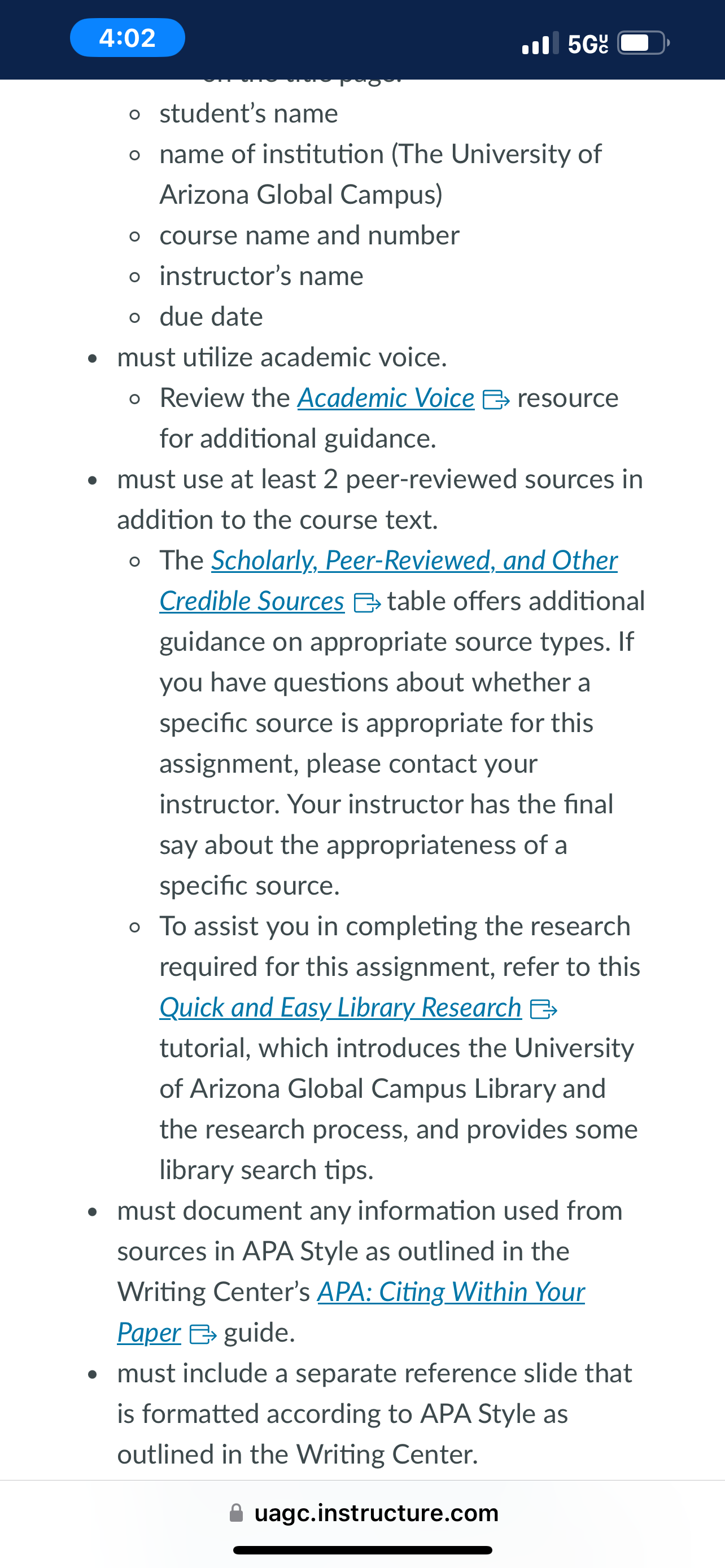Open Quick and Easy Library Research link

pyautogui.click(x=340, y=1008)
